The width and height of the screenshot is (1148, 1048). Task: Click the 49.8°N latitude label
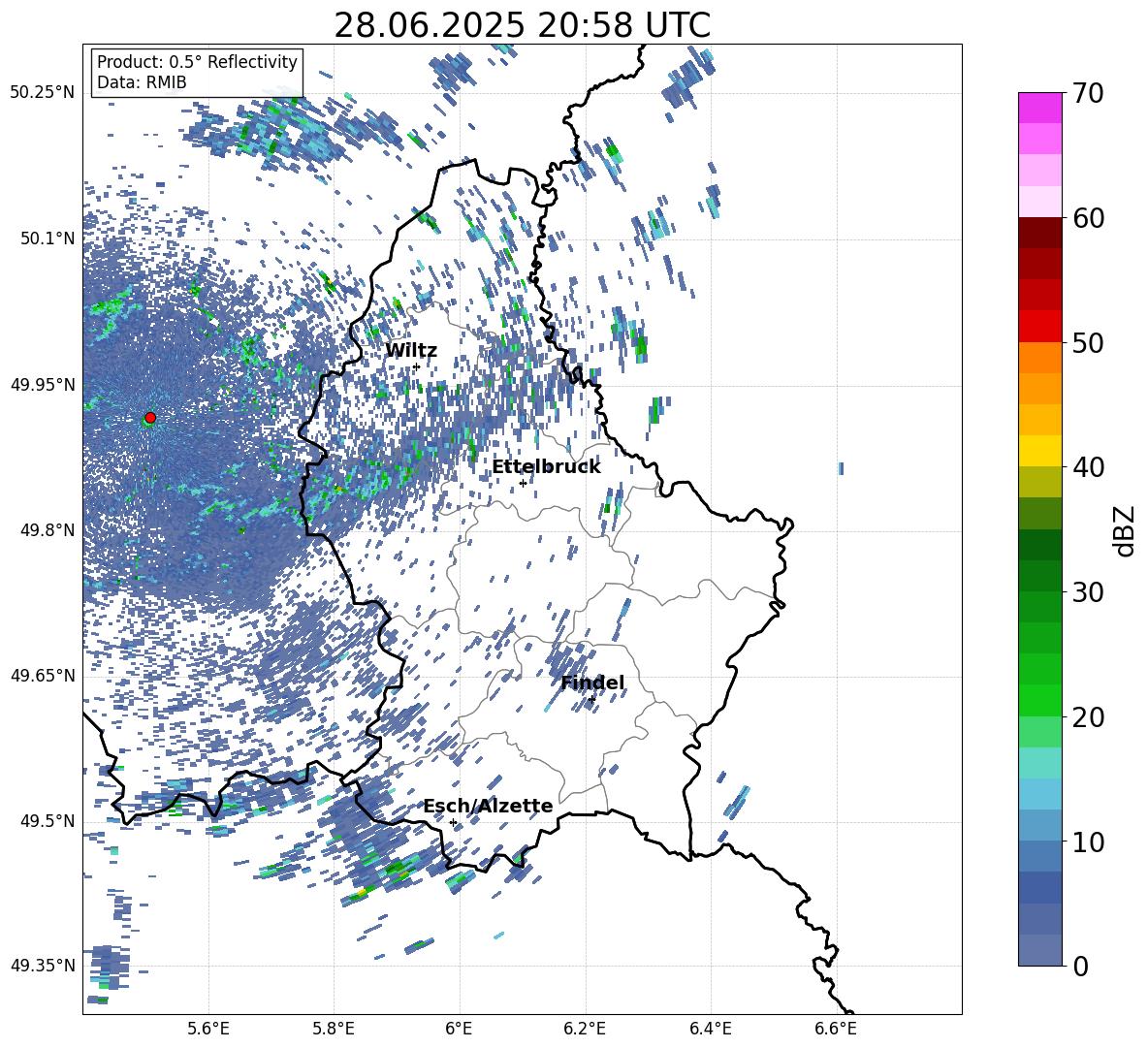point(48,530)
